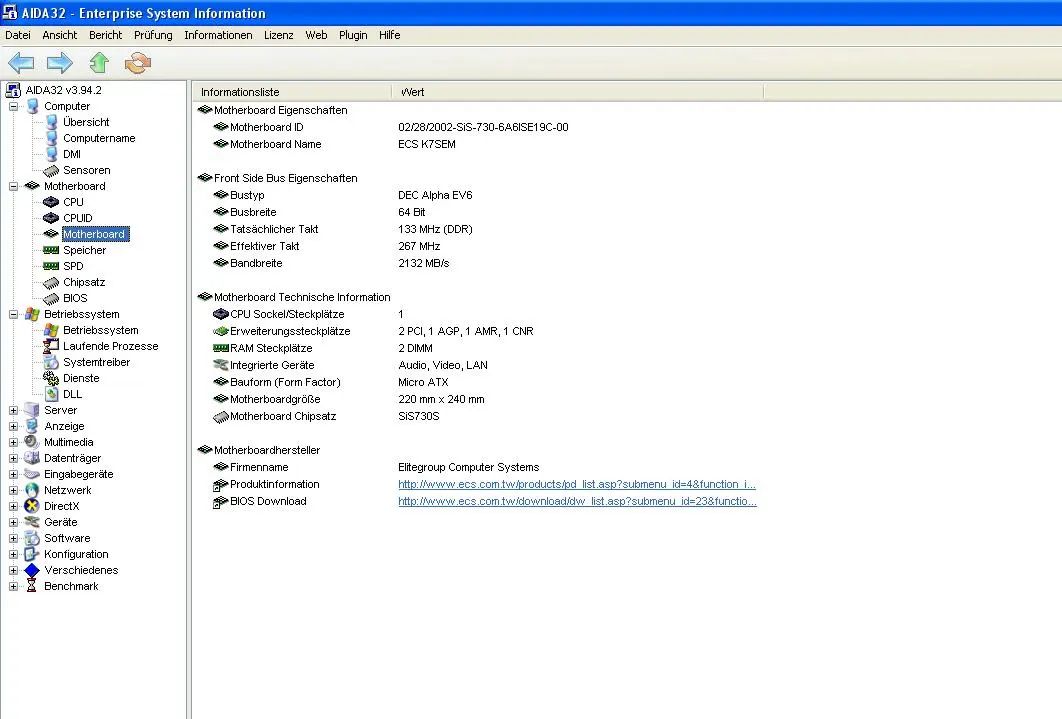The image size is (1062, 719).
Task: Open the Plugin menu
Action: tap(353, 35)
